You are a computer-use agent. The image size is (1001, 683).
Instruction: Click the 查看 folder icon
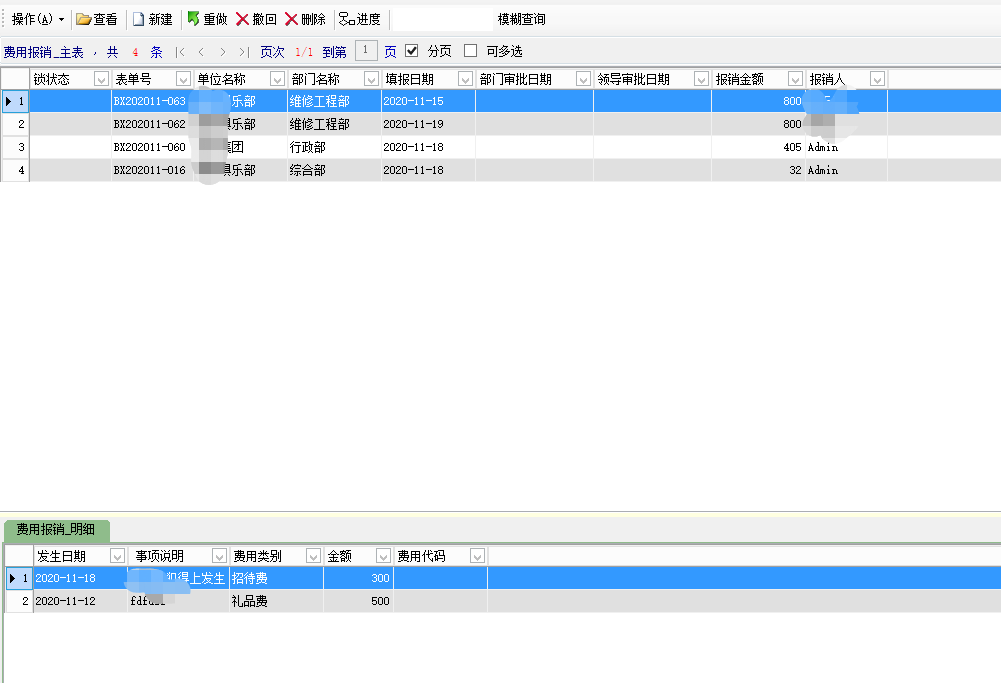click(84, 19)
